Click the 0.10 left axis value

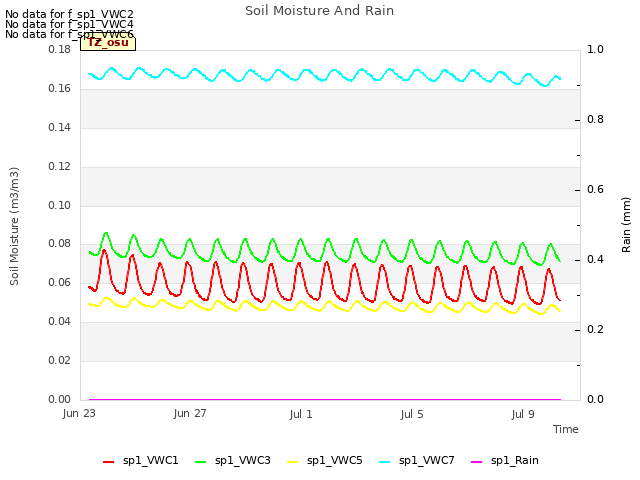tap(60, 205)
